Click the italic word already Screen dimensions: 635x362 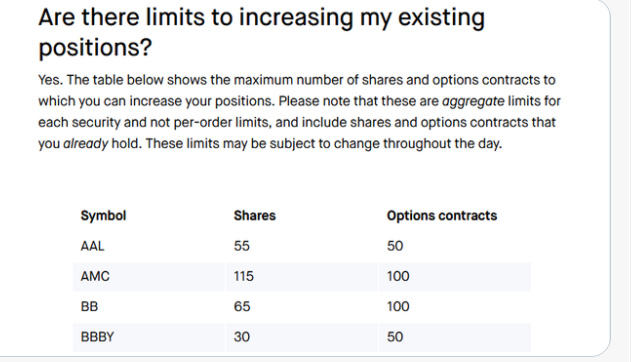(x=85, y=144)
